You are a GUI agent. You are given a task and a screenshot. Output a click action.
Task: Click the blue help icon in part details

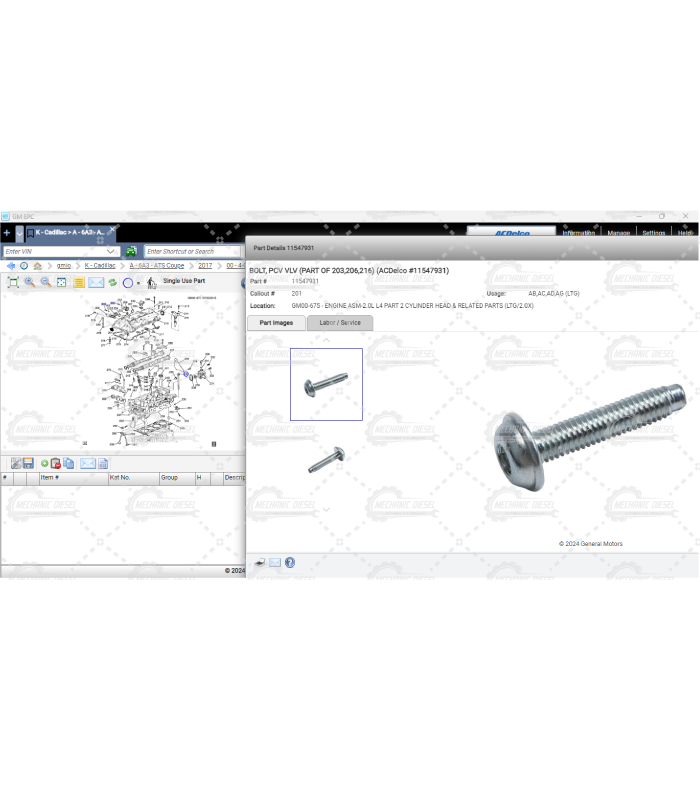tap(290, 562)
